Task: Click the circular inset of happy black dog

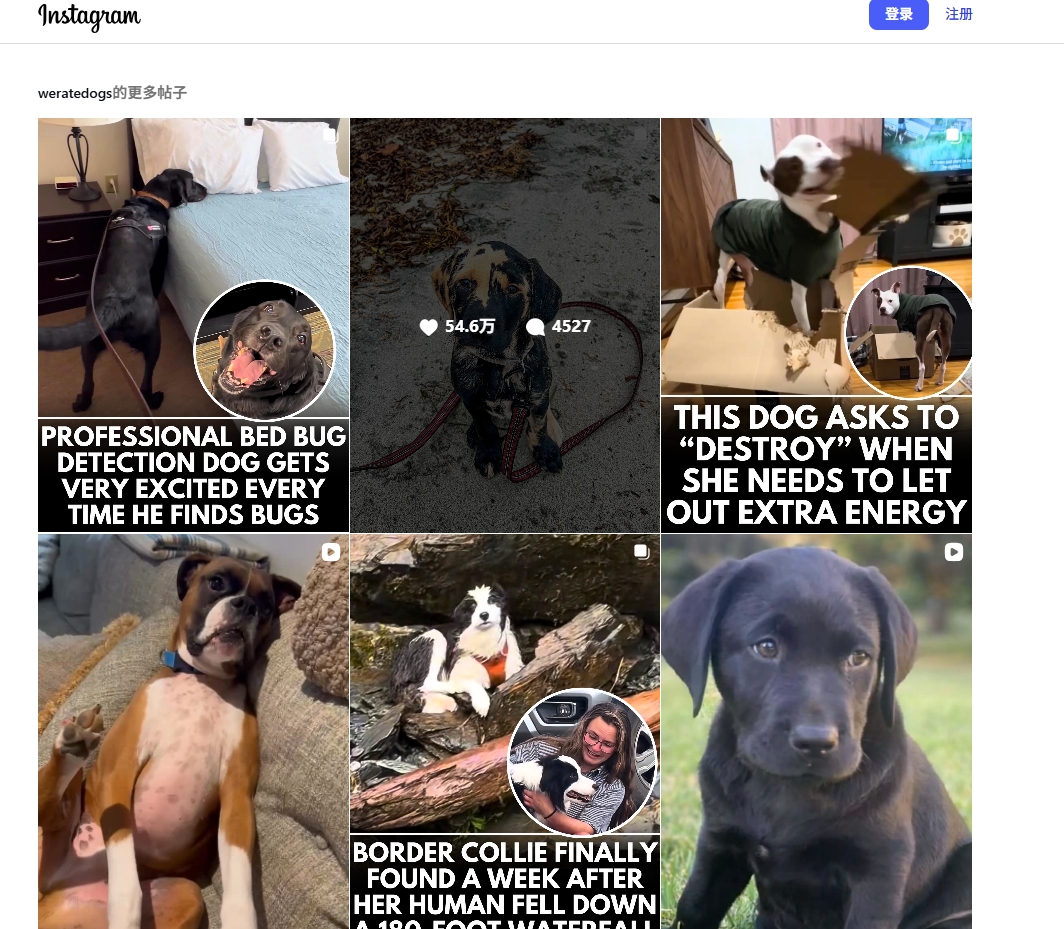Action: coord(265,350)
